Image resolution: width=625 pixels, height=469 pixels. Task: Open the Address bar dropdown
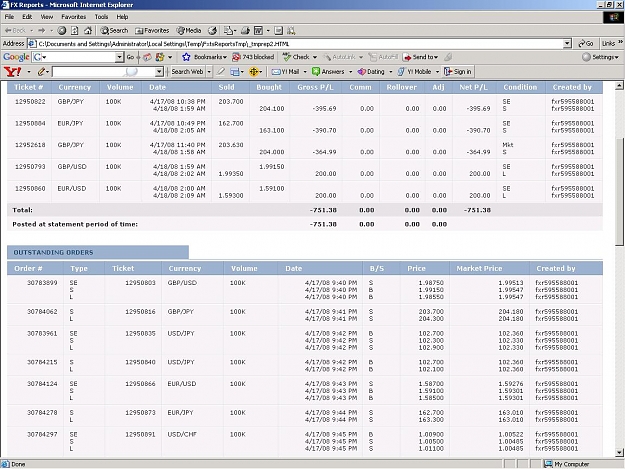[x=567, y=43]
